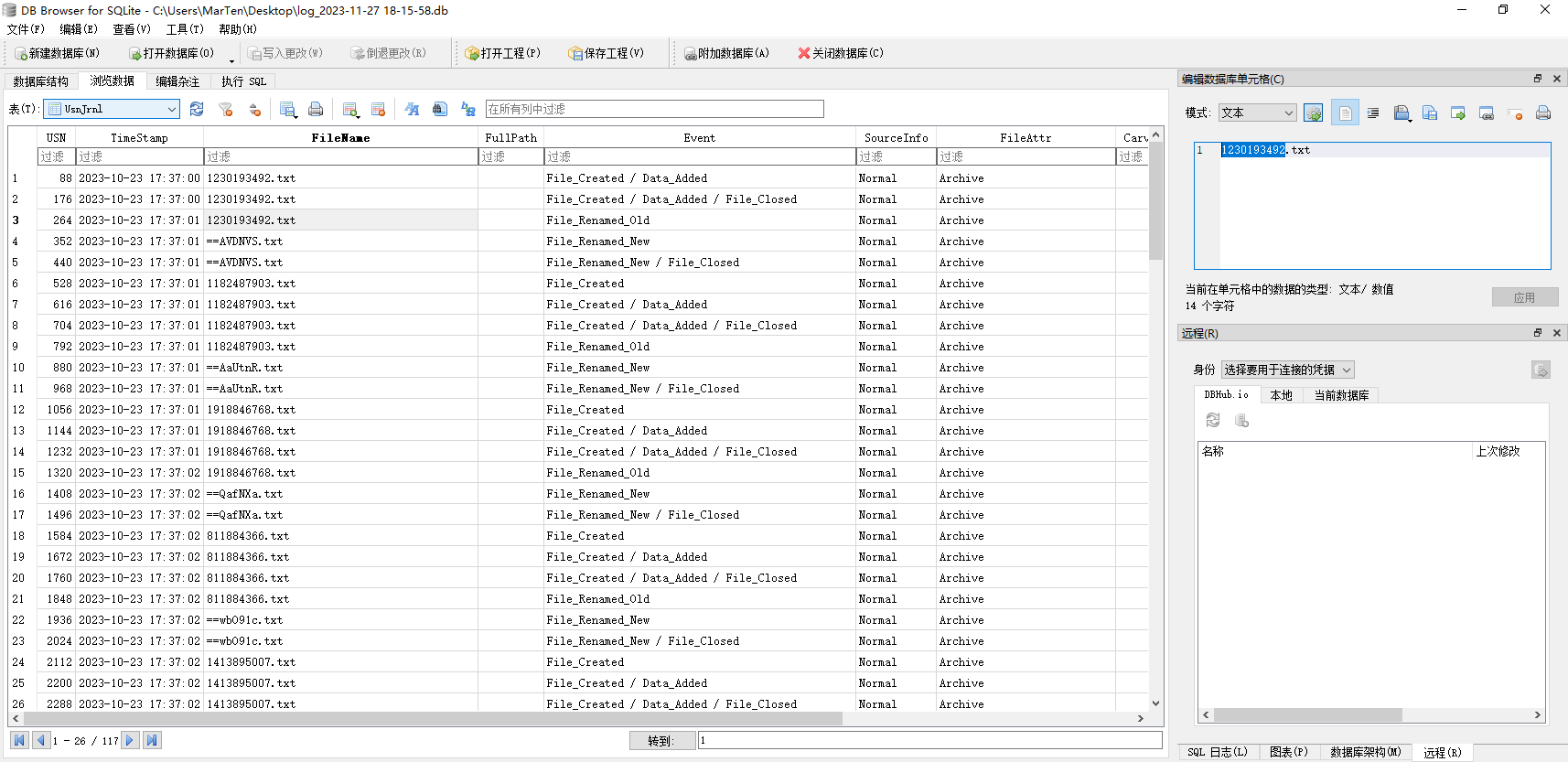Click the push database icon in Remote panel
This screenshot has height=762, width=1568.
(x=1241, y=420)
